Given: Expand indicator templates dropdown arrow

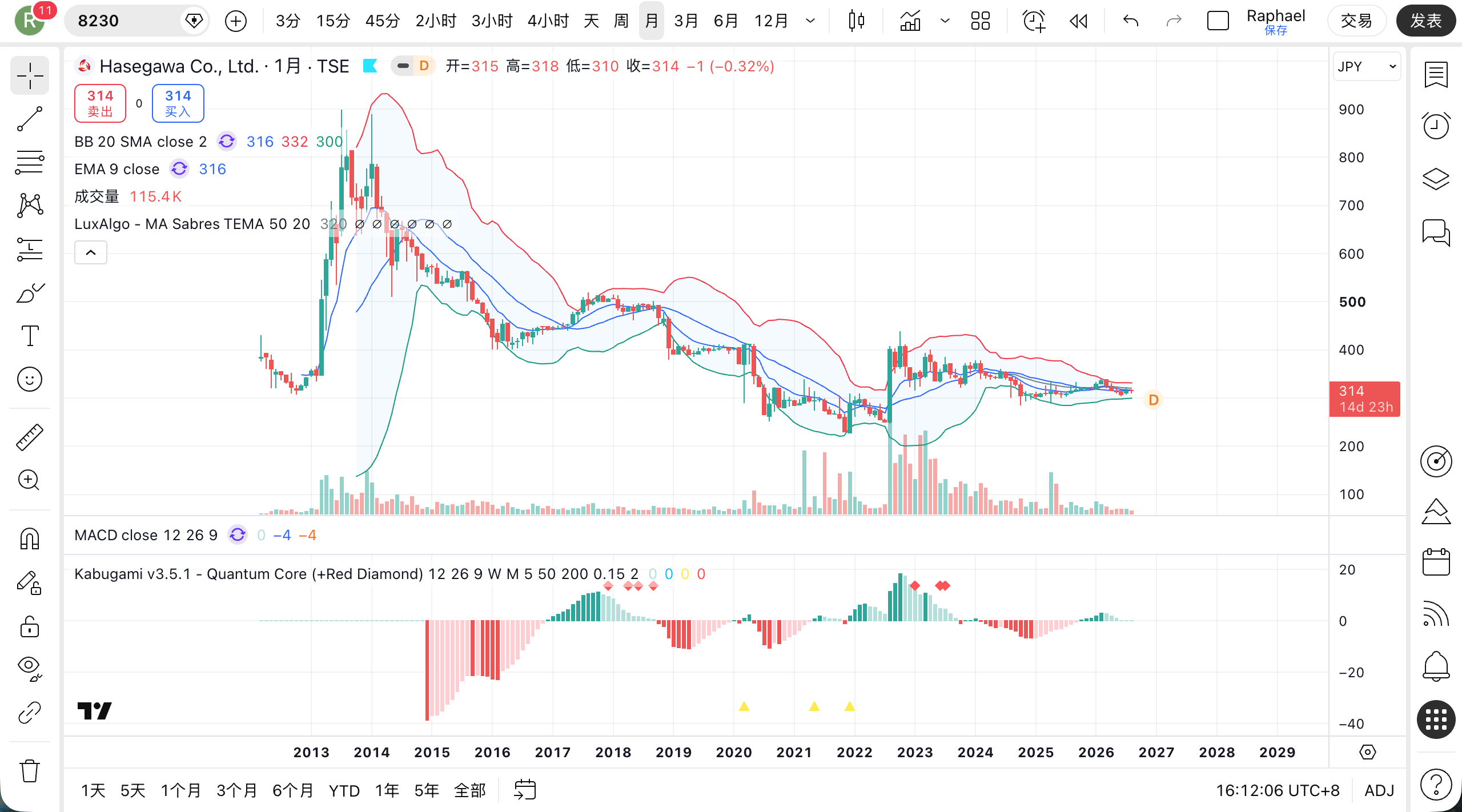Looking at the screenshot, I should click(945, 21).
